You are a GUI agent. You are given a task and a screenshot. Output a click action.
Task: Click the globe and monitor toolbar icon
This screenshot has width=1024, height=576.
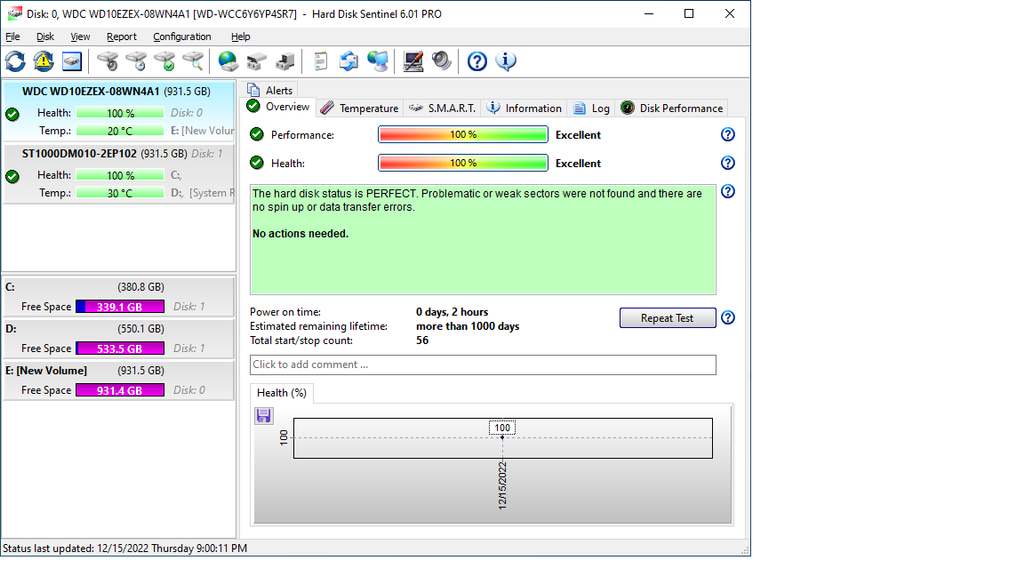(x=377, y=61)
